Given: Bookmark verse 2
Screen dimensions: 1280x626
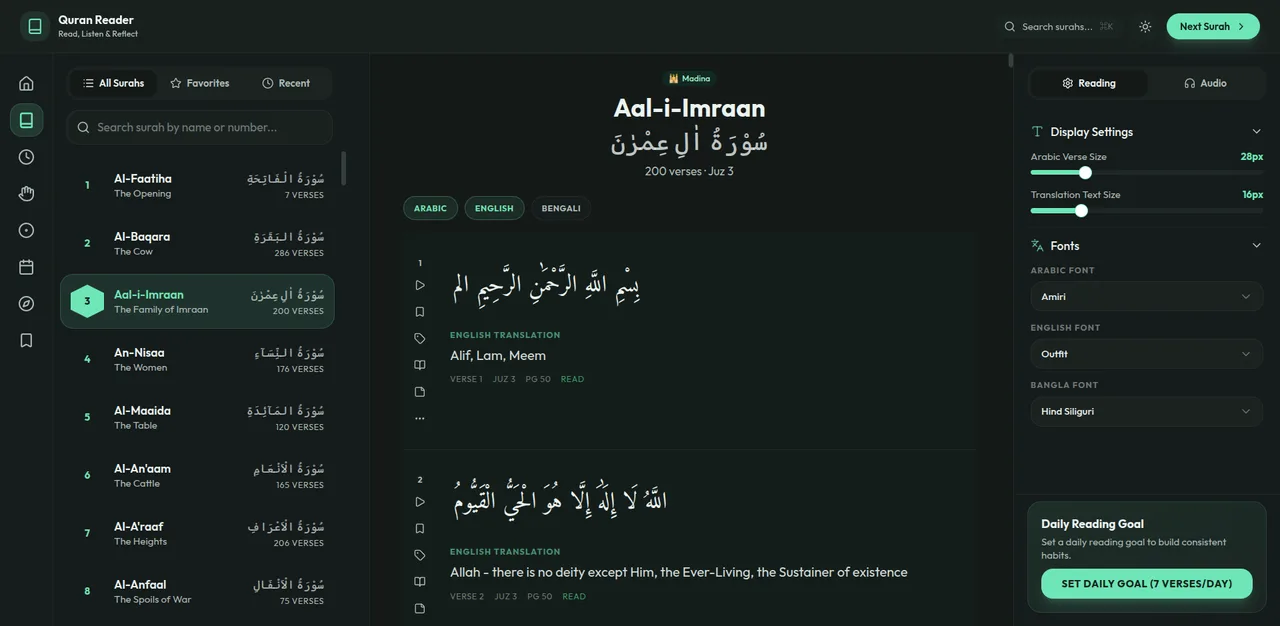Looking at the screenshot, I should coord(420,528).
